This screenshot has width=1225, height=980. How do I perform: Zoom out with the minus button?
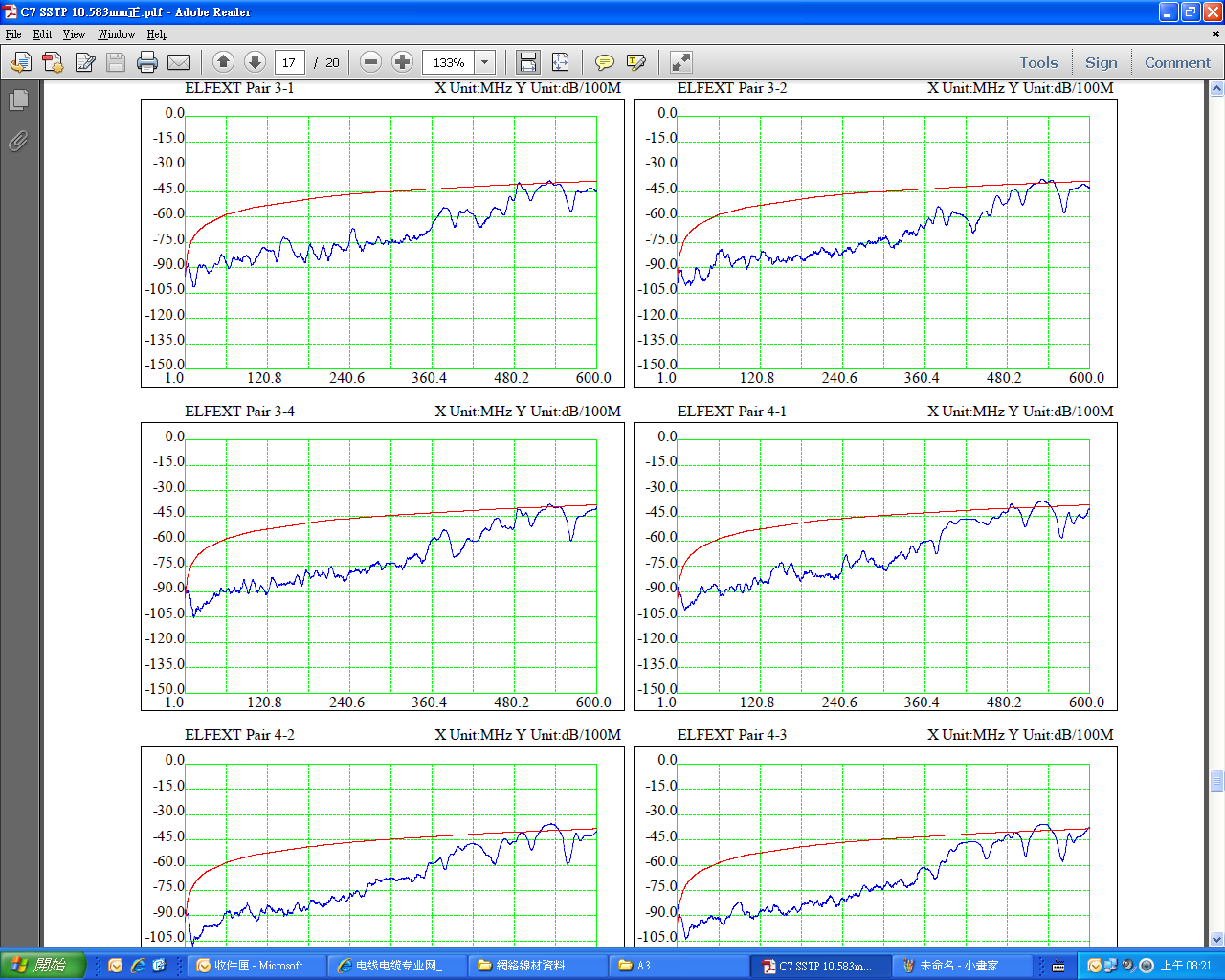tap(371, 62)
